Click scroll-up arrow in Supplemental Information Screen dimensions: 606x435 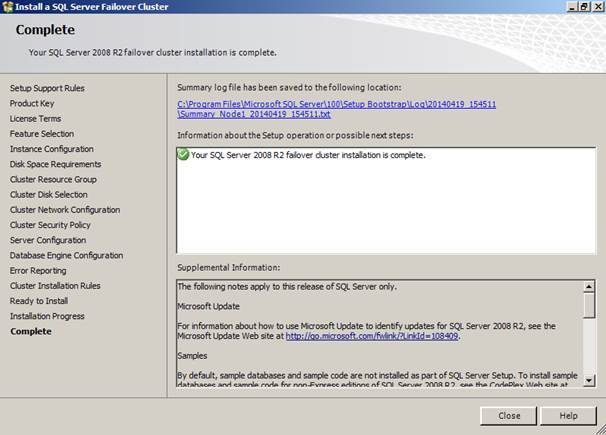[589, 286]
